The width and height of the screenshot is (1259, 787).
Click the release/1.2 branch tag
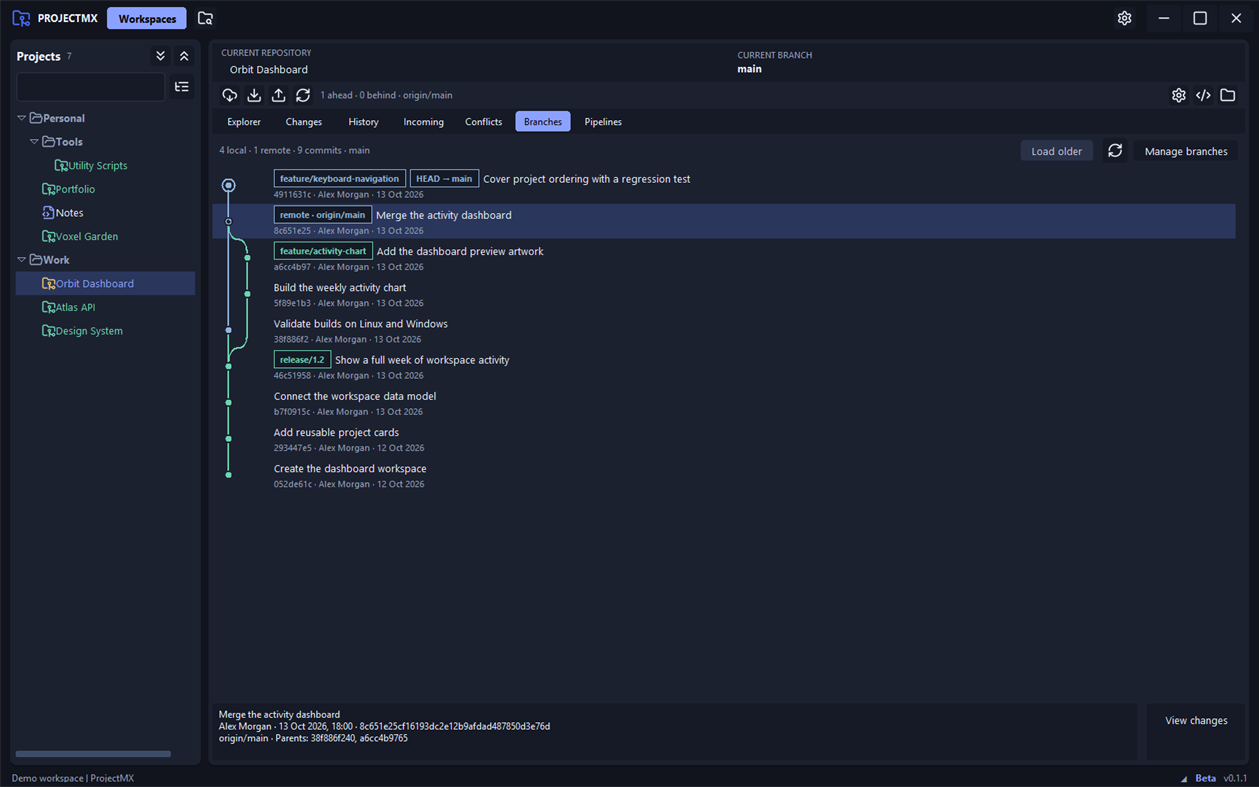coord(302,360)
